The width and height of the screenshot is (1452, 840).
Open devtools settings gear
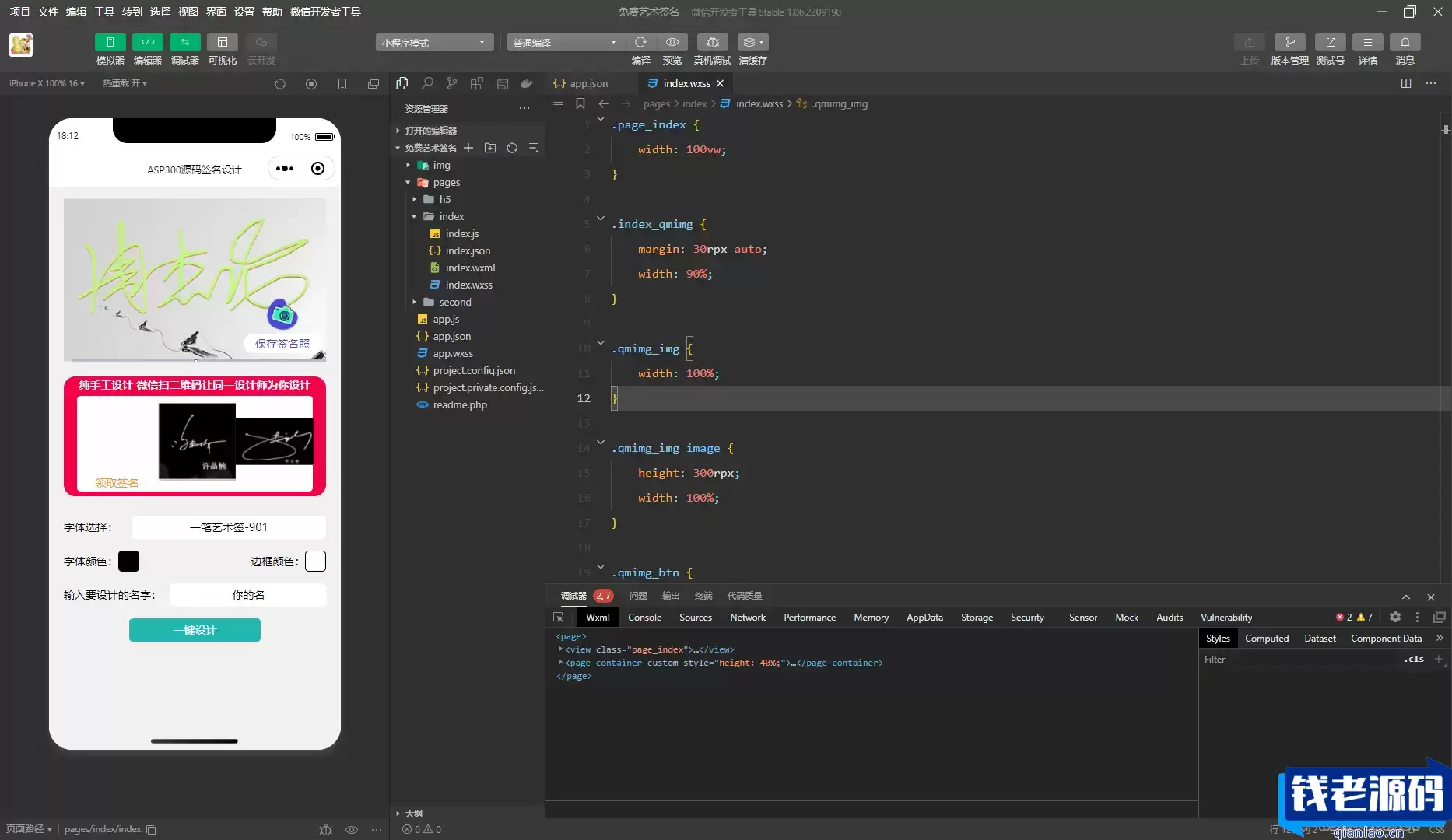(1395, 617)
